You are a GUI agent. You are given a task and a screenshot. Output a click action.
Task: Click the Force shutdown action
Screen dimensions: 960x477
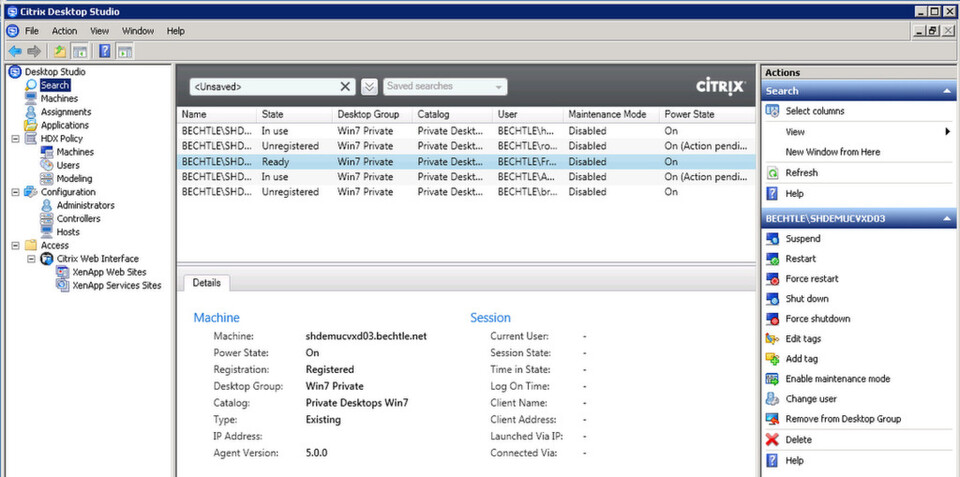tap(817, 319)
